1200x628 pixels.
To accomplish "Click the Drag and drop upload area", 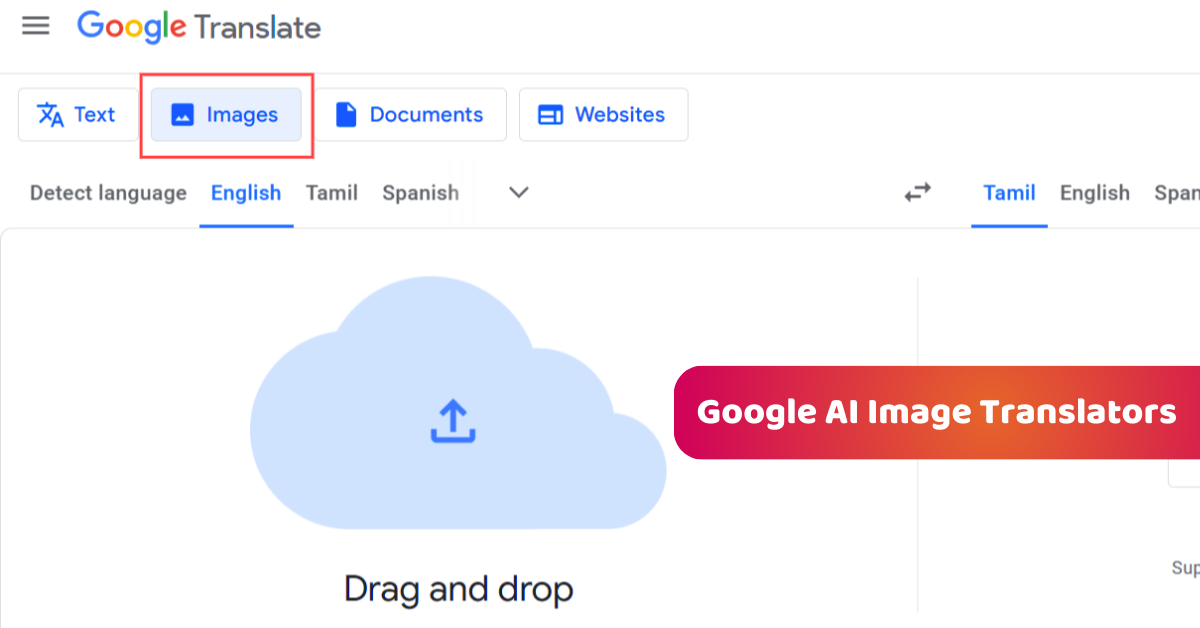I will [459, 590].
